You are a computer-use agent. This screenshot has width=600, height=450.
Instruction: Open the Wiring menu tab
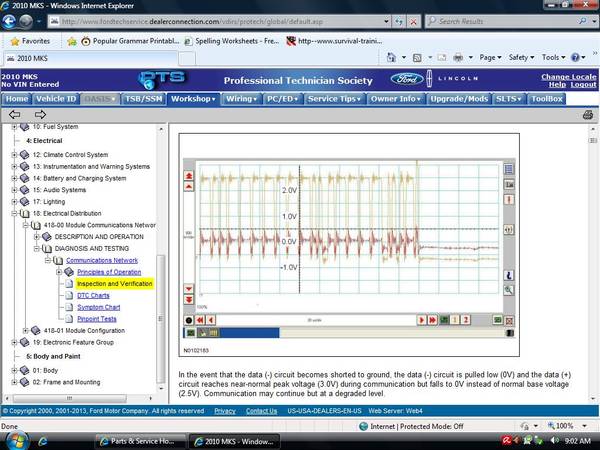(x=241, y=99)
